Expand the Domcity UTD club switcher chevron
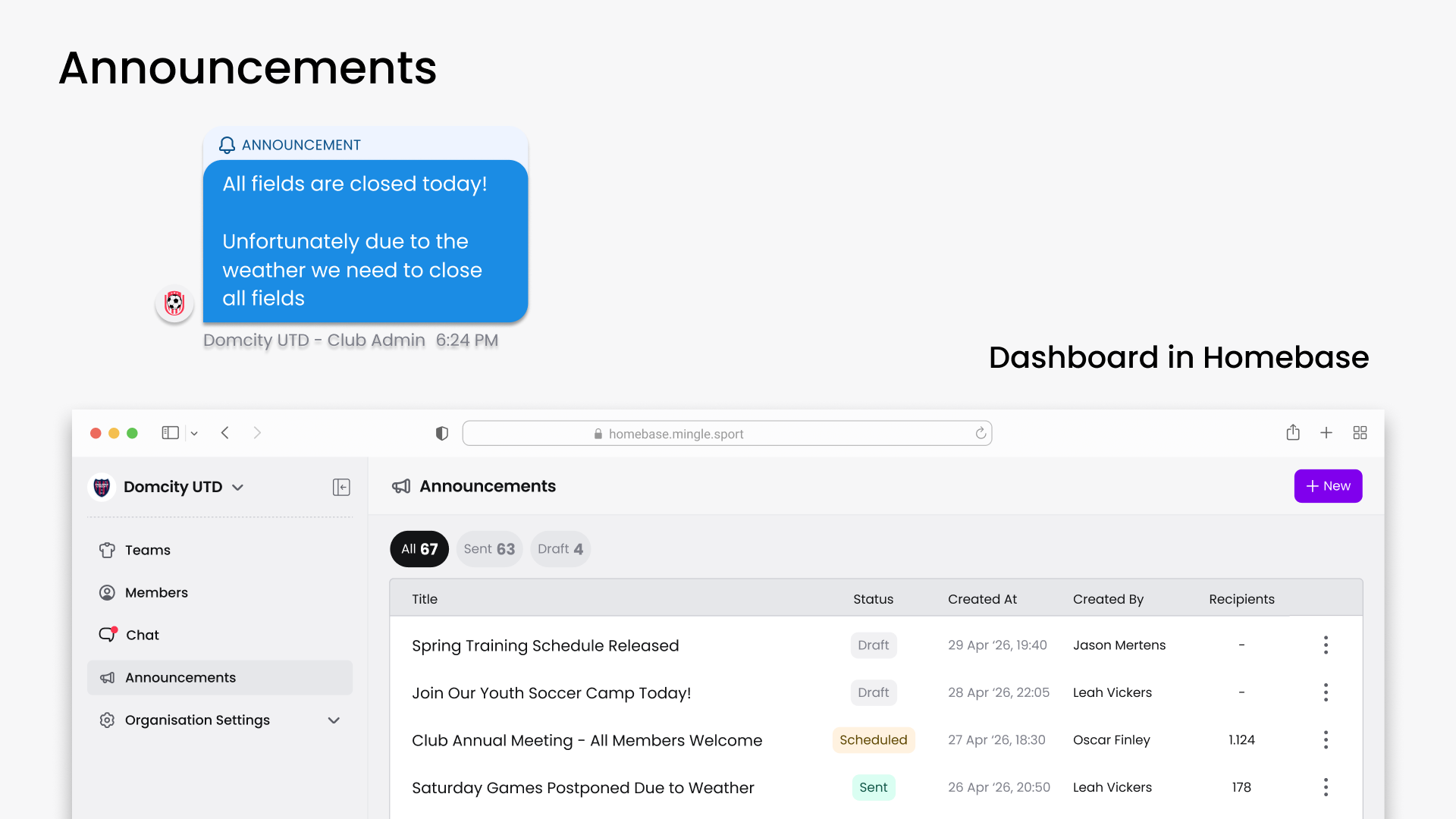The image size is (1456, 819). click(x=237, y=488)
